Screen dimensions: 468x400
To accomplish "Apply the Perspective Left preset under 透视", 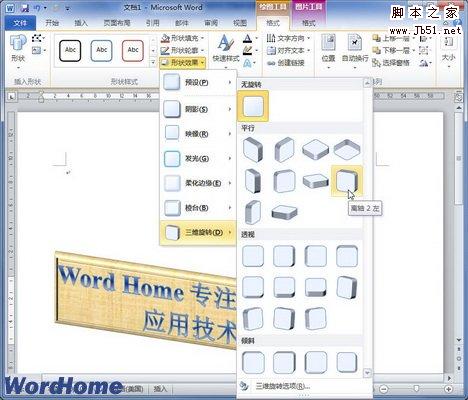I will click(x=284, y=256).
